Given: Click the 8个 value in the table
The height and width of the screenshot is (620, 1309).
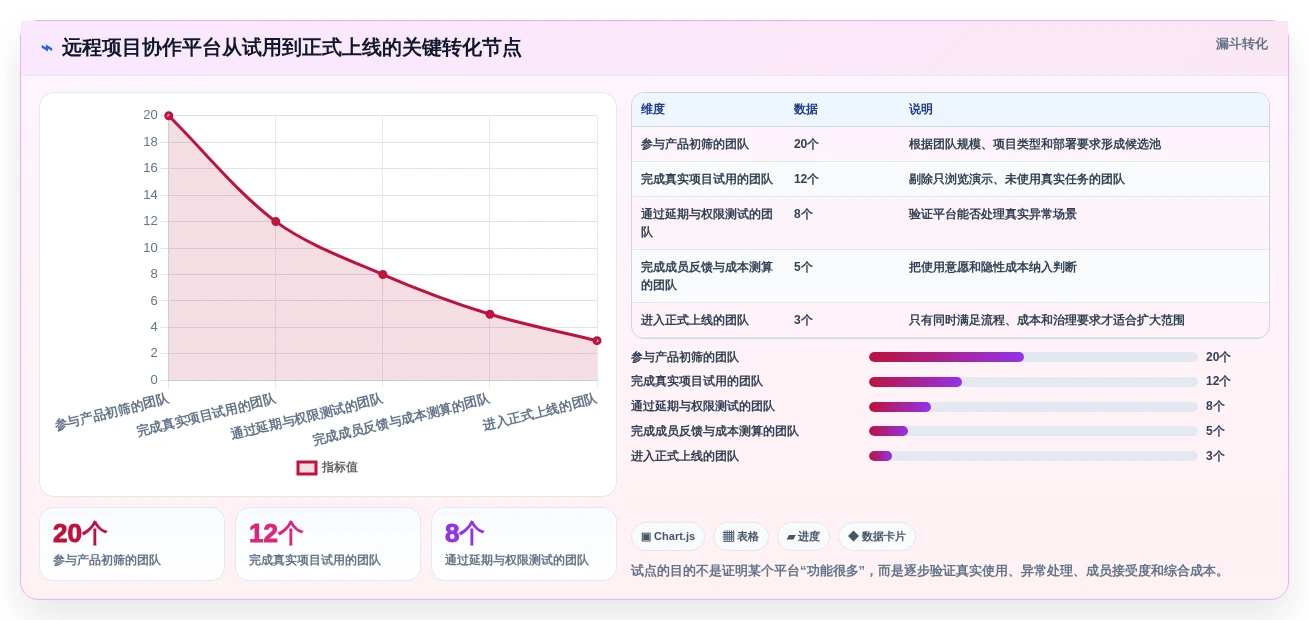Looking at the screenshot, I should pyautogui.click(x=803, y=214).
